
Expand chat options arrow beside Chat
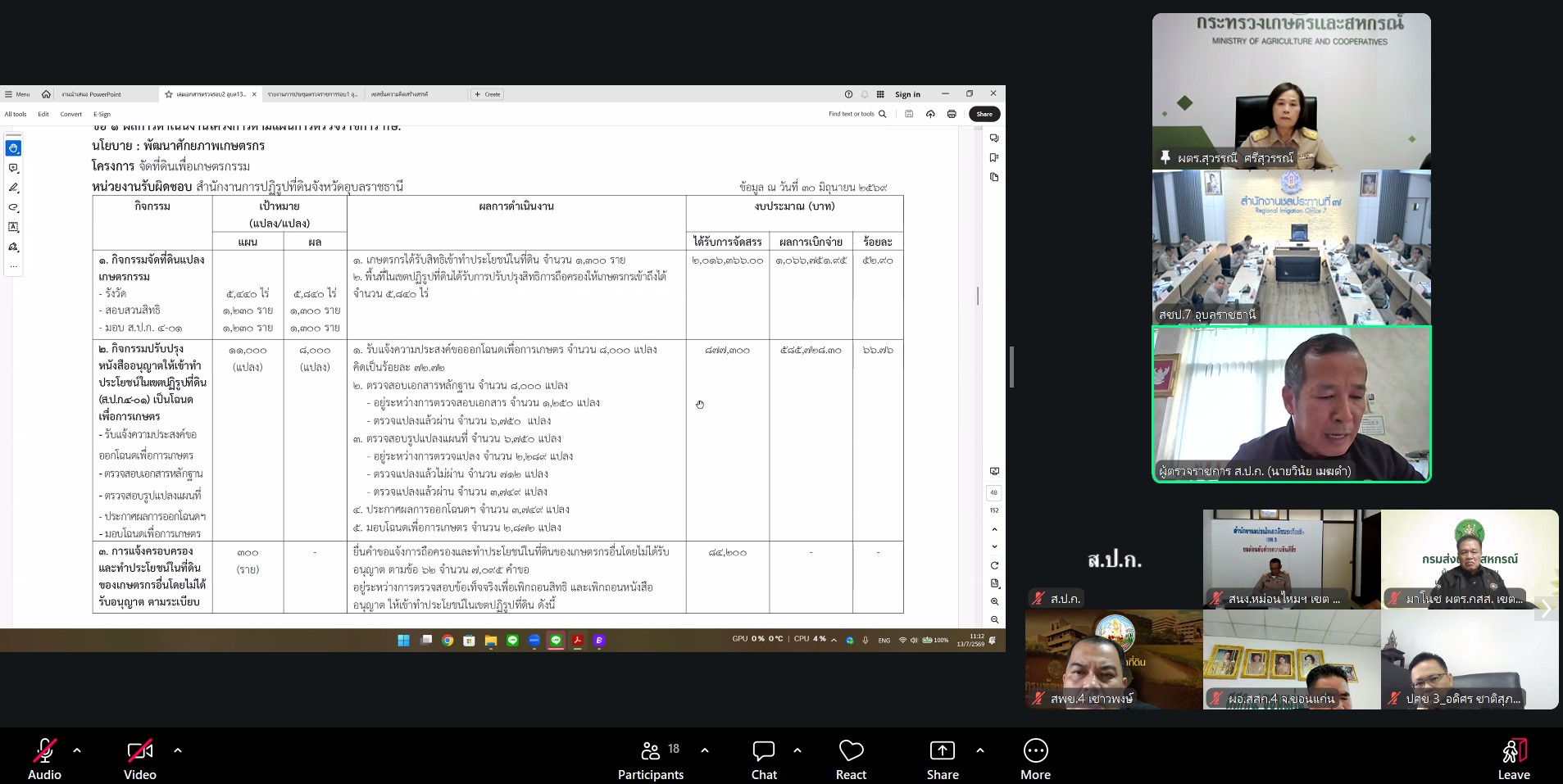tap(797, 750)
